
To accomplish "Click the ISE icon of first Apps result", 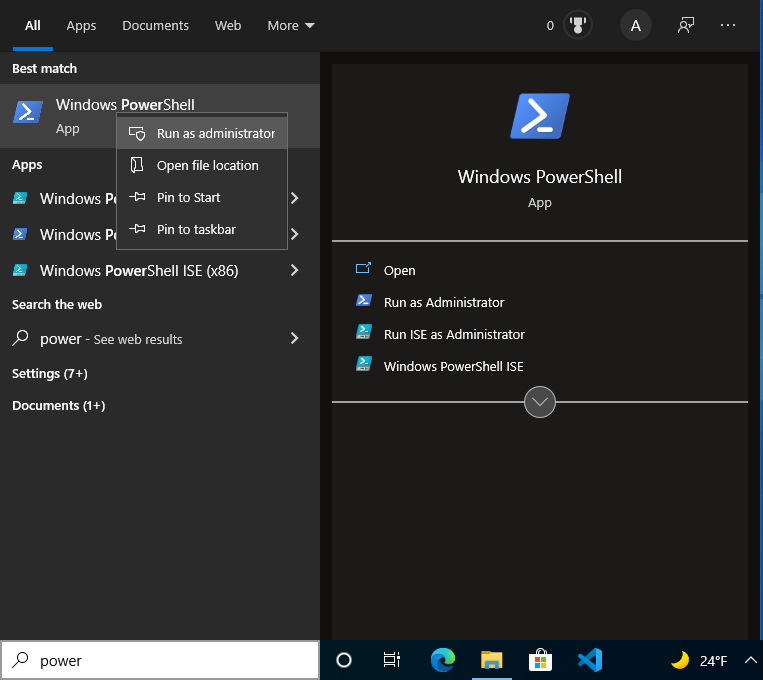I will point(20,198).
